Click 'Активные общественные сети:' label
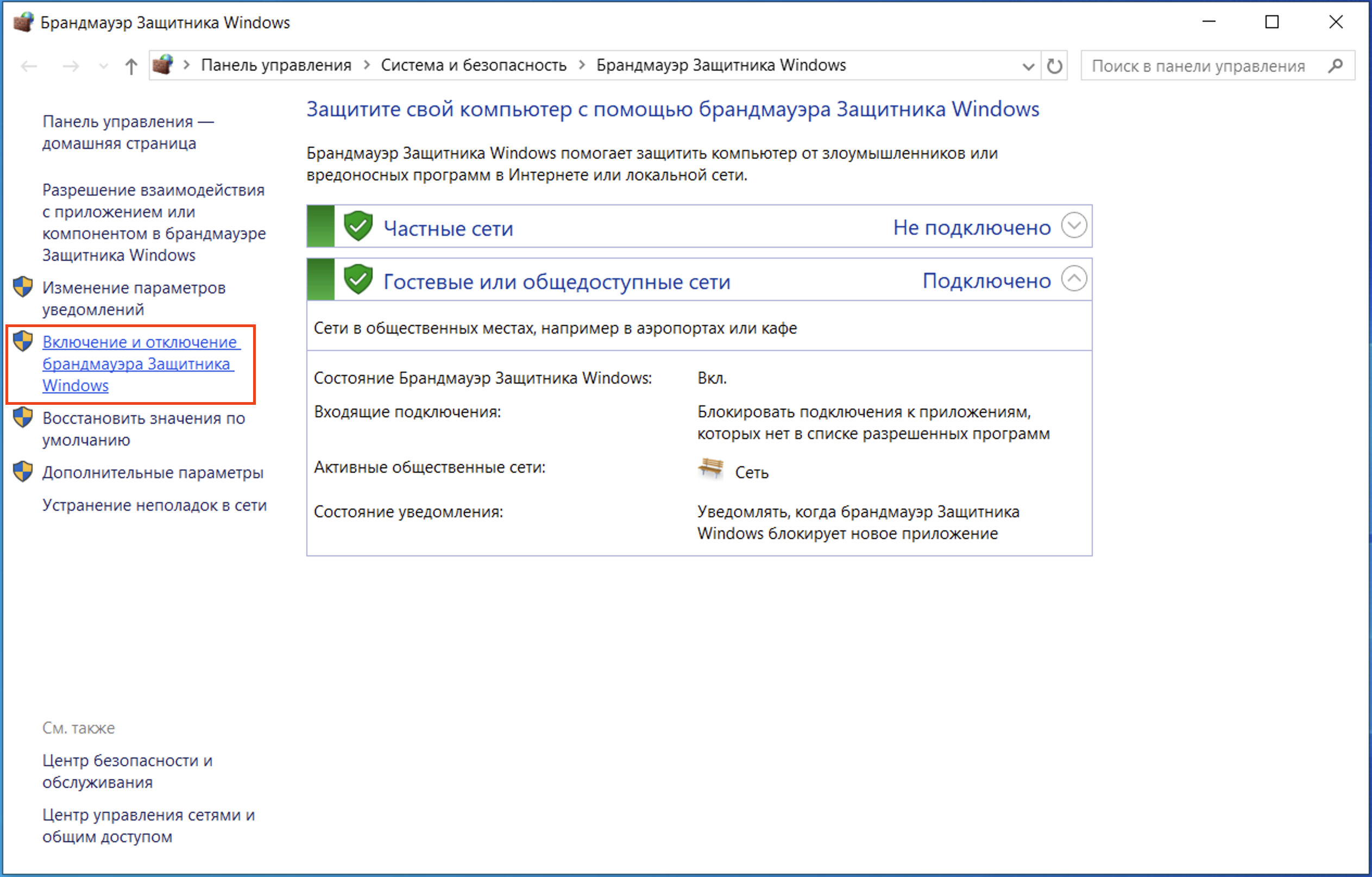The image size is (1372, 877). [x=430, y=467]
